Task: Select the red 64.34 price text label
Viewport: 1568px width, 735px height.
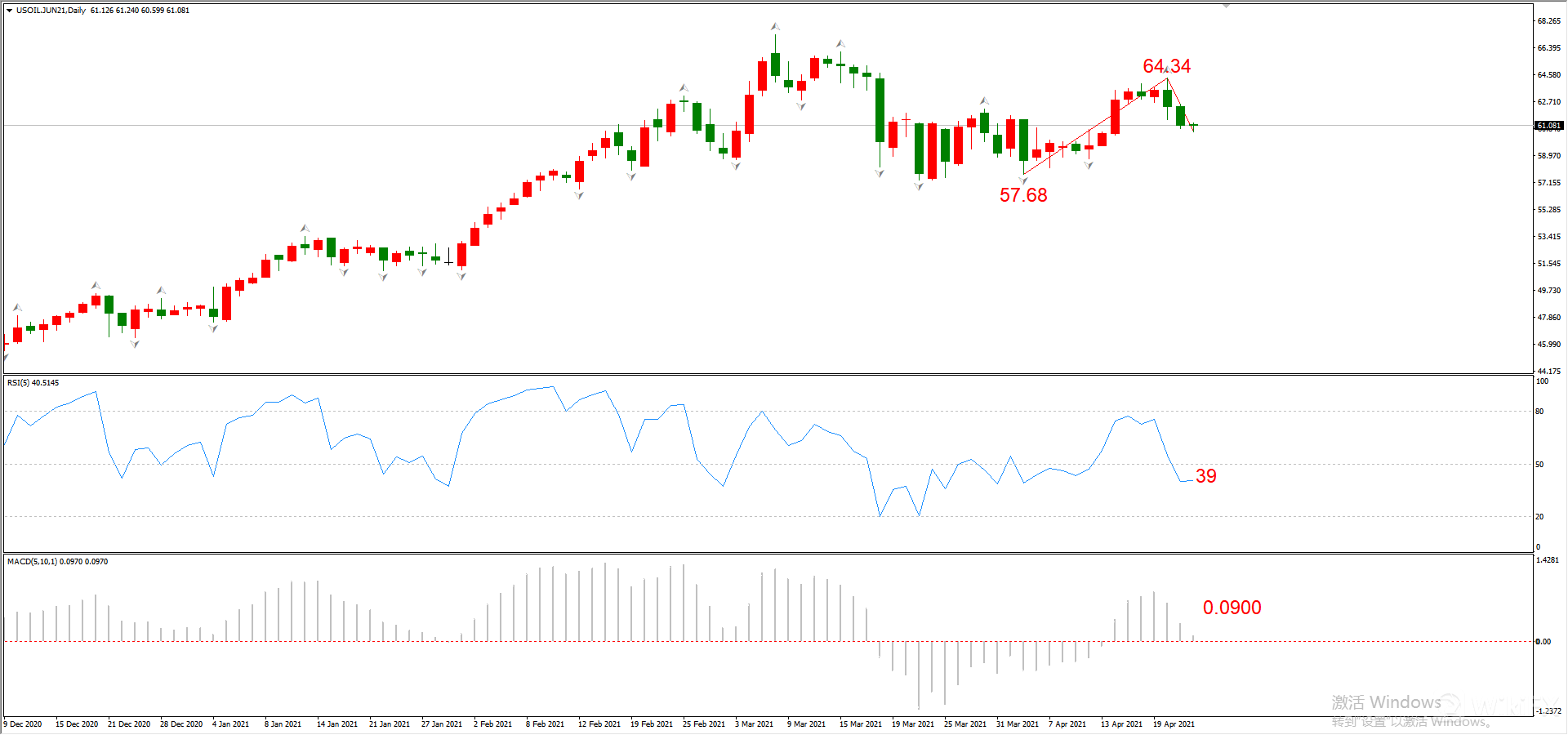Action: coord(1166,66)
